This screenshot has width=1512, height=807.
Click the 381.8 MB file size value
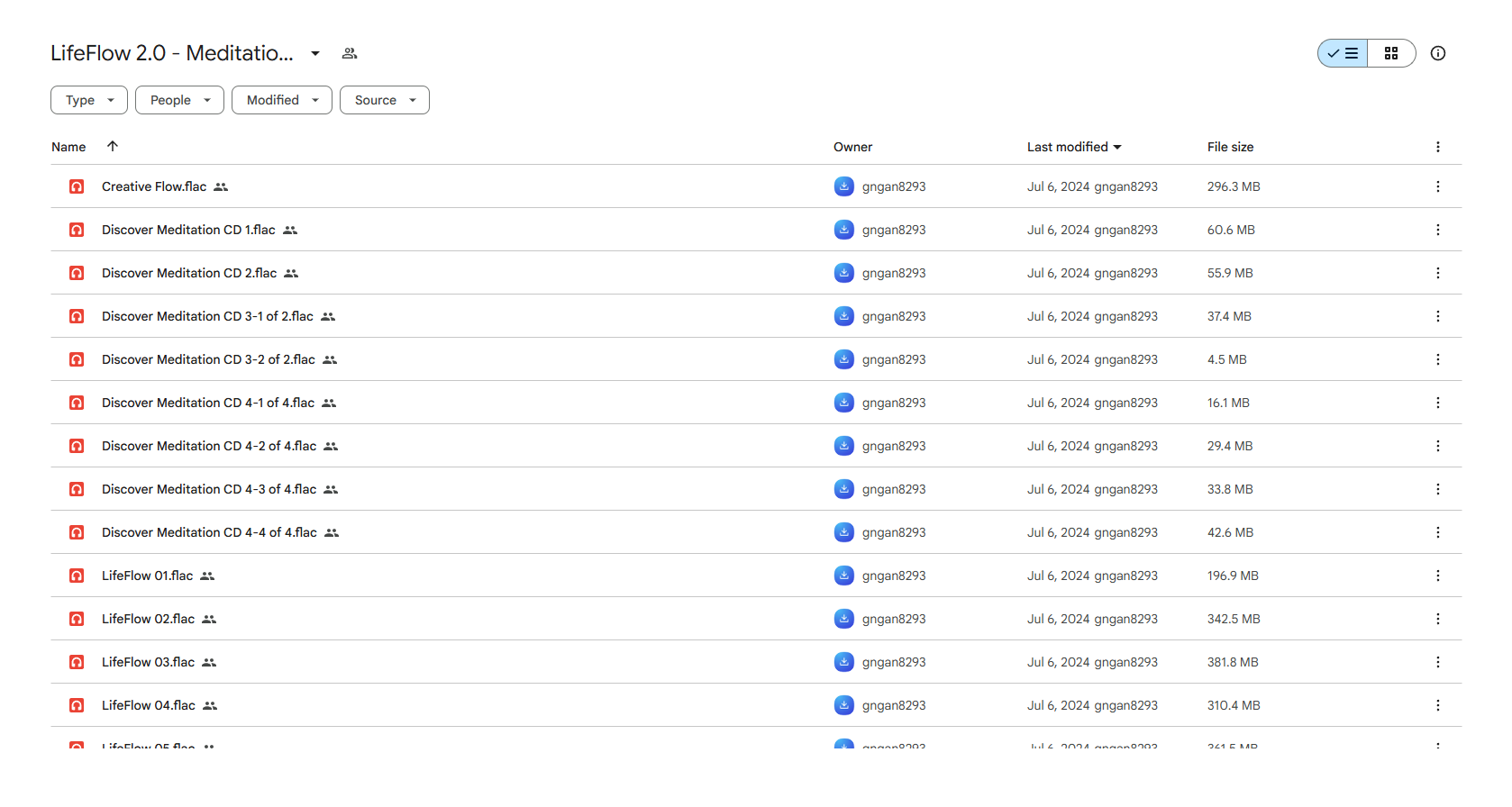(x=1233, y=662)
